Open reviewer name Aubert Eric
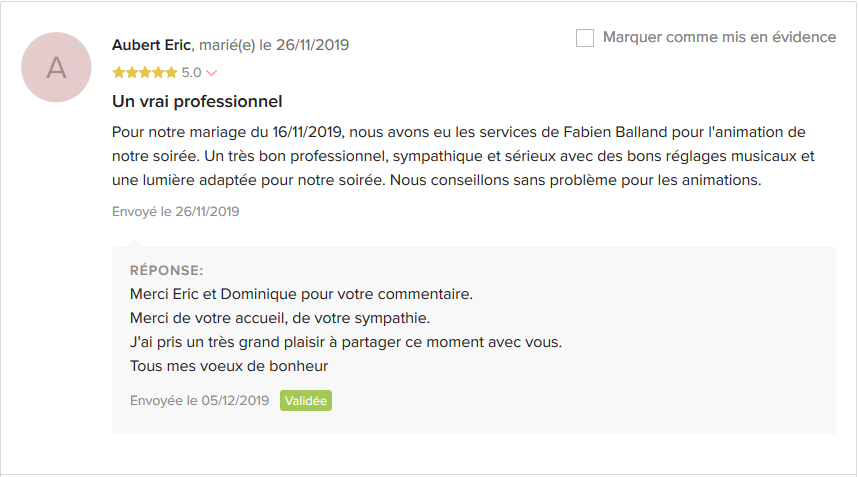This screenshot has height=477, width=859. pyautogui.click(x=151, y=45)
